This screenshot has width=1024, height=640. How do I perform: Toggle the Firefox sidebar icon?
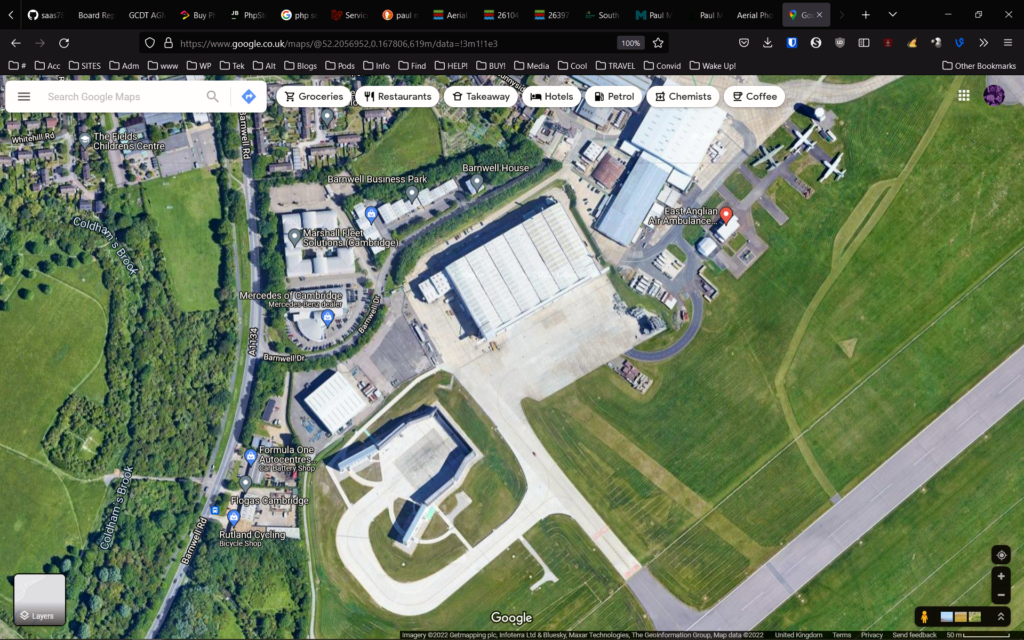863,43
